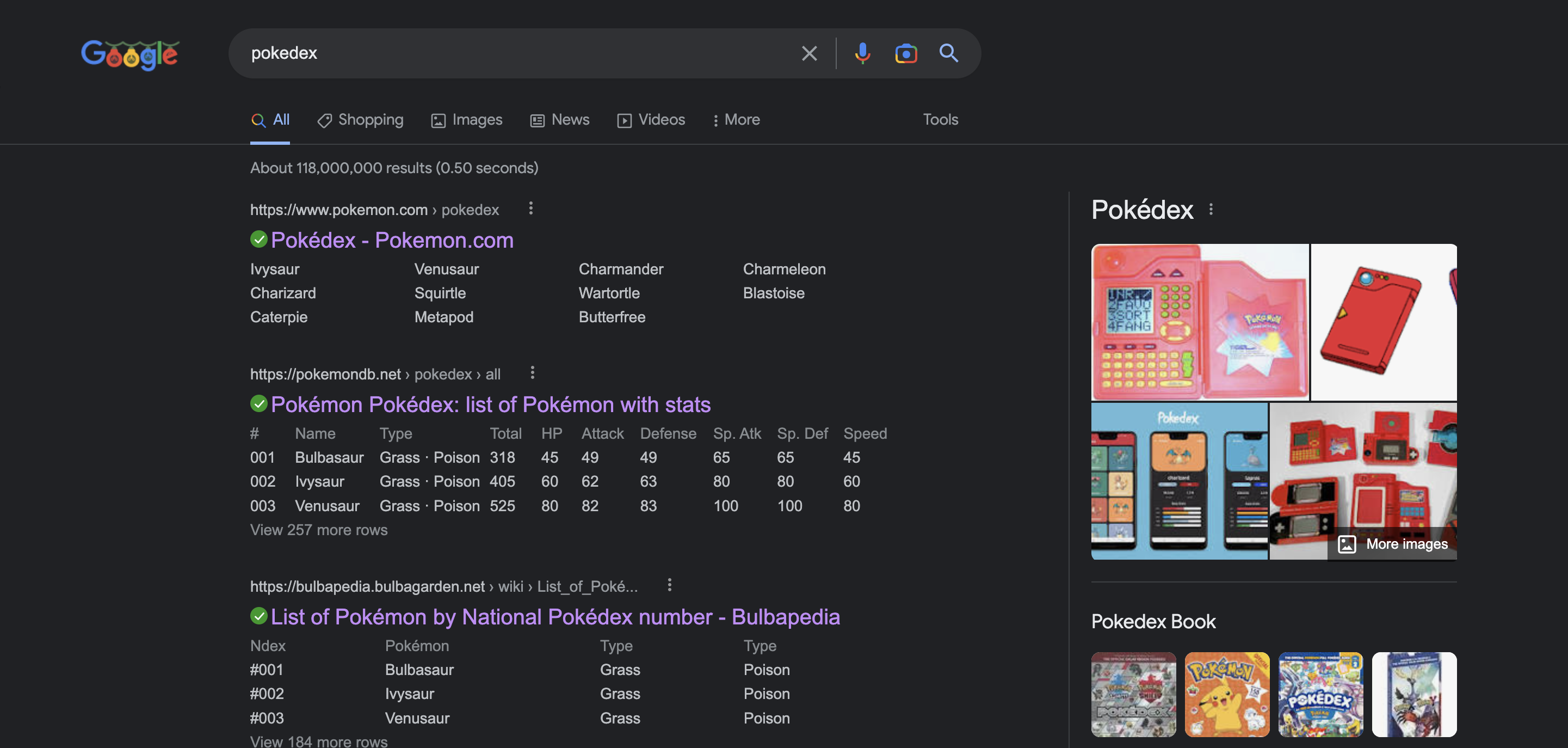Open List of Pokémon by National Pokédex number

click(555, 617)
